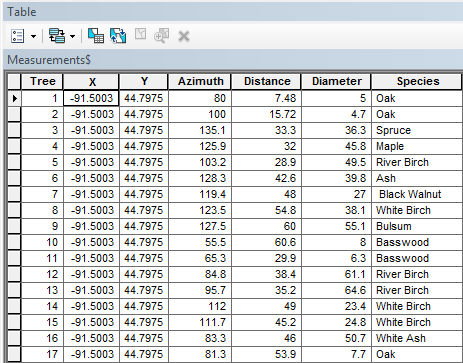
Task: Click the Tree column header
Action: pos(42,82)
